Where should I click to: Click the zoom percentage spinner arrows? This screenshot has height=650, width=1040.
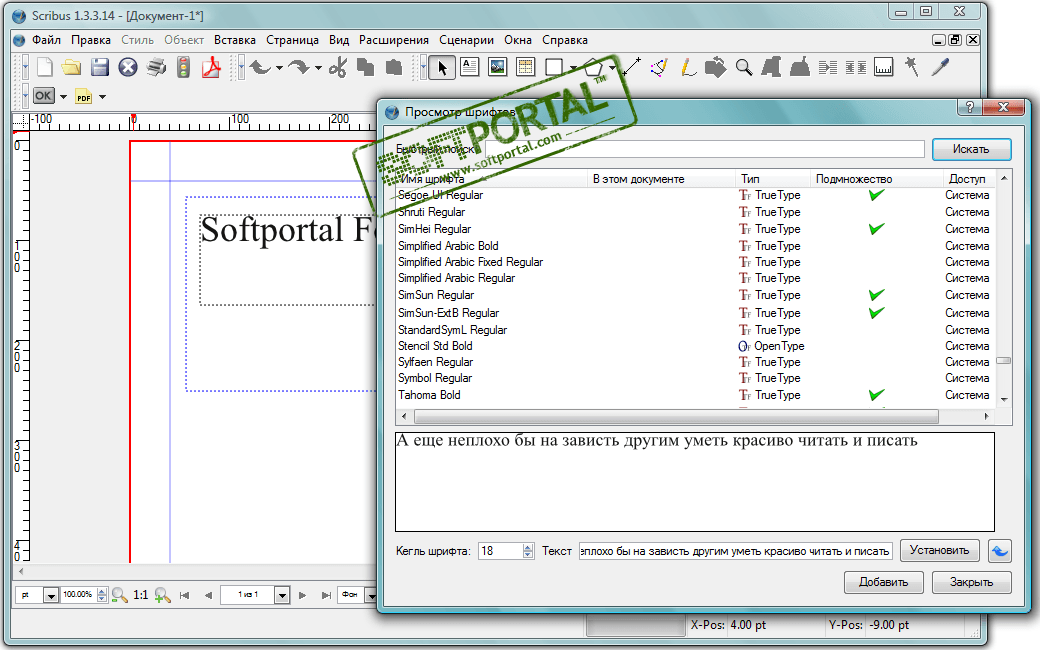(101, 595)
